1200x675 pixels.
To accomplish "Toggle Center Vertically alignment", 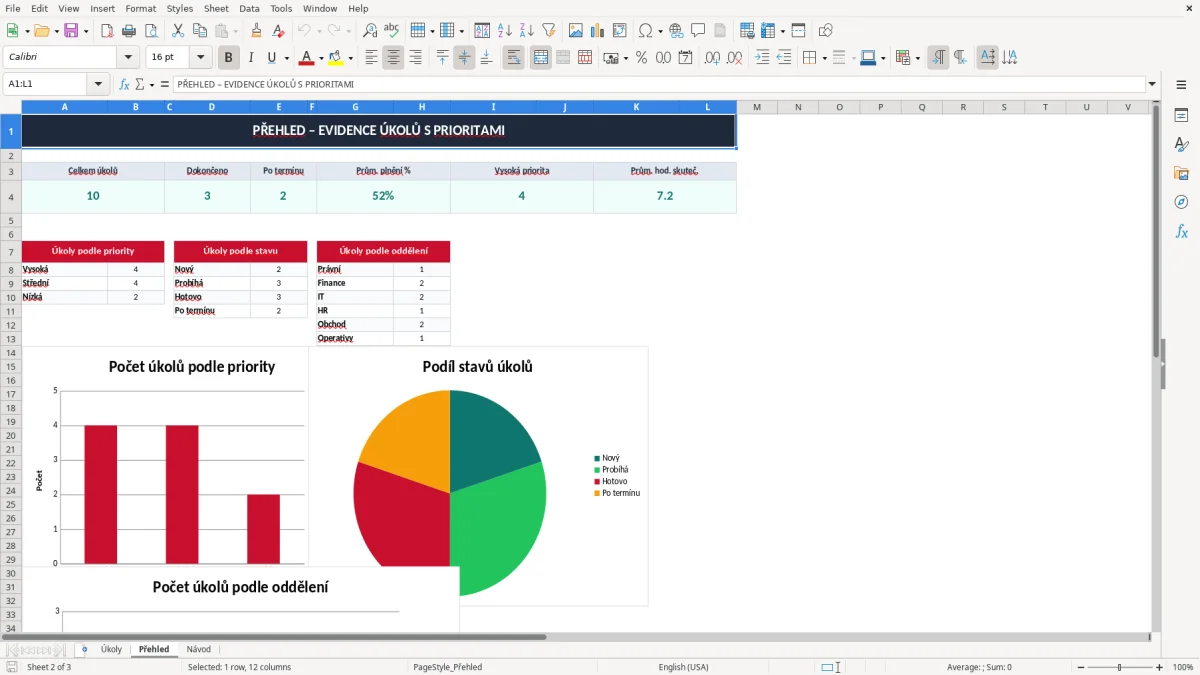I will (464, 58).
